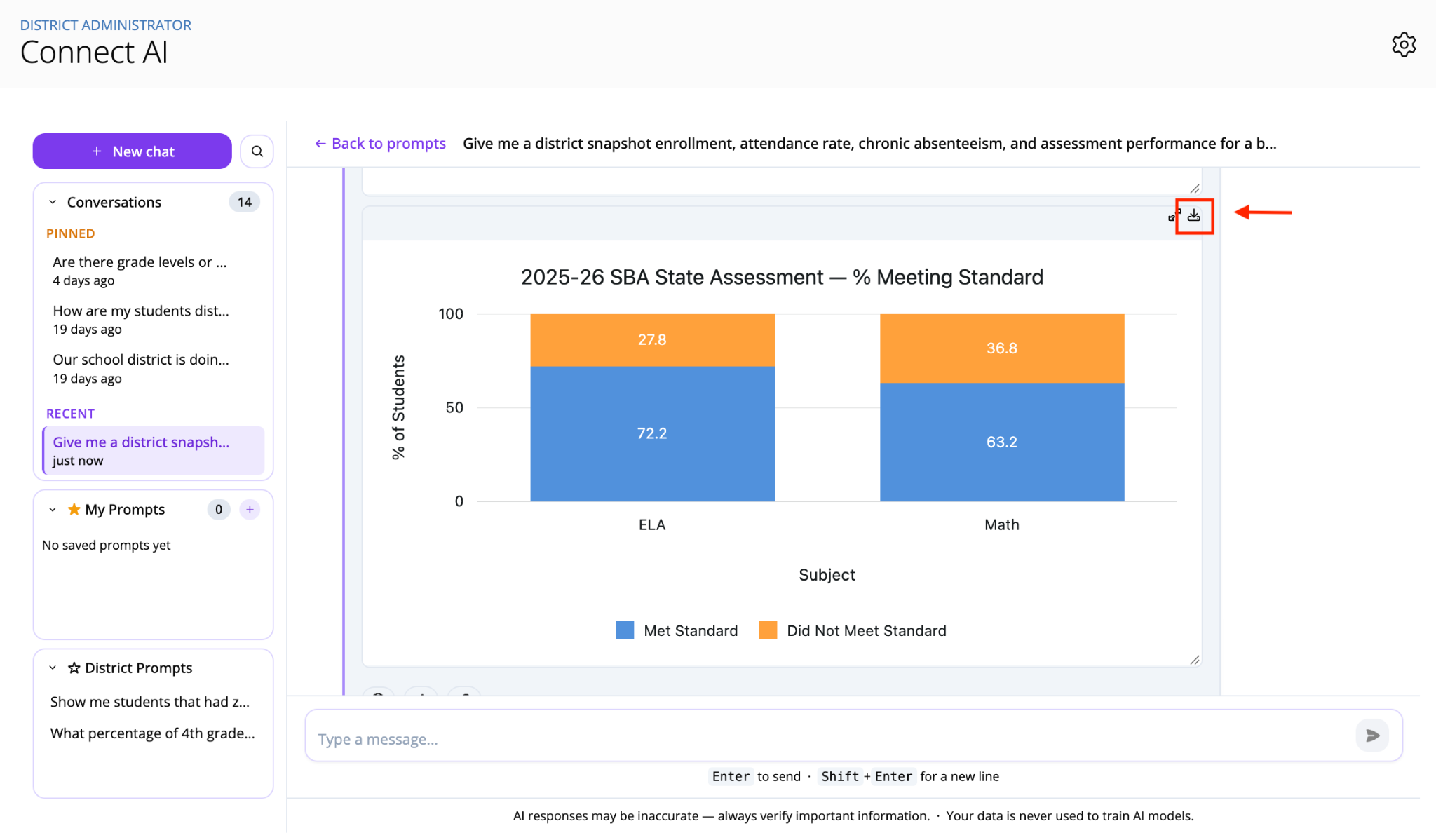Click the search conversations magnifier icon

click(x=257, y=151)
